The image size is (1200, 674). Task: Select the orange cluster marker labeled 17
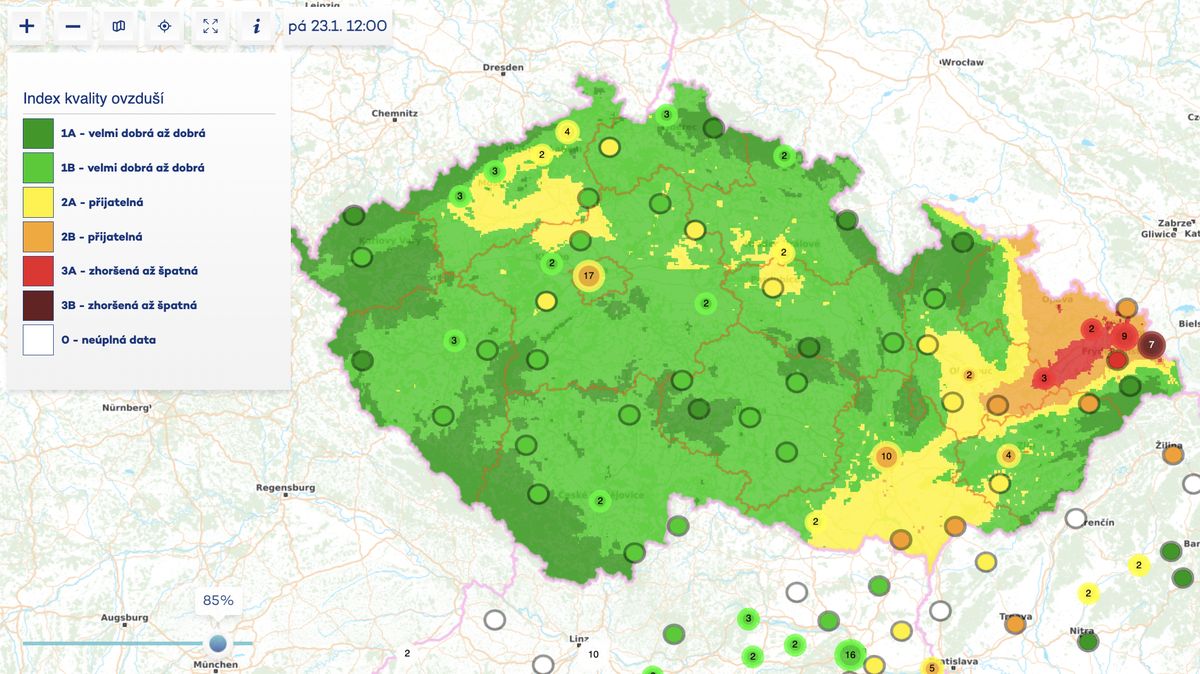[588, 275]
